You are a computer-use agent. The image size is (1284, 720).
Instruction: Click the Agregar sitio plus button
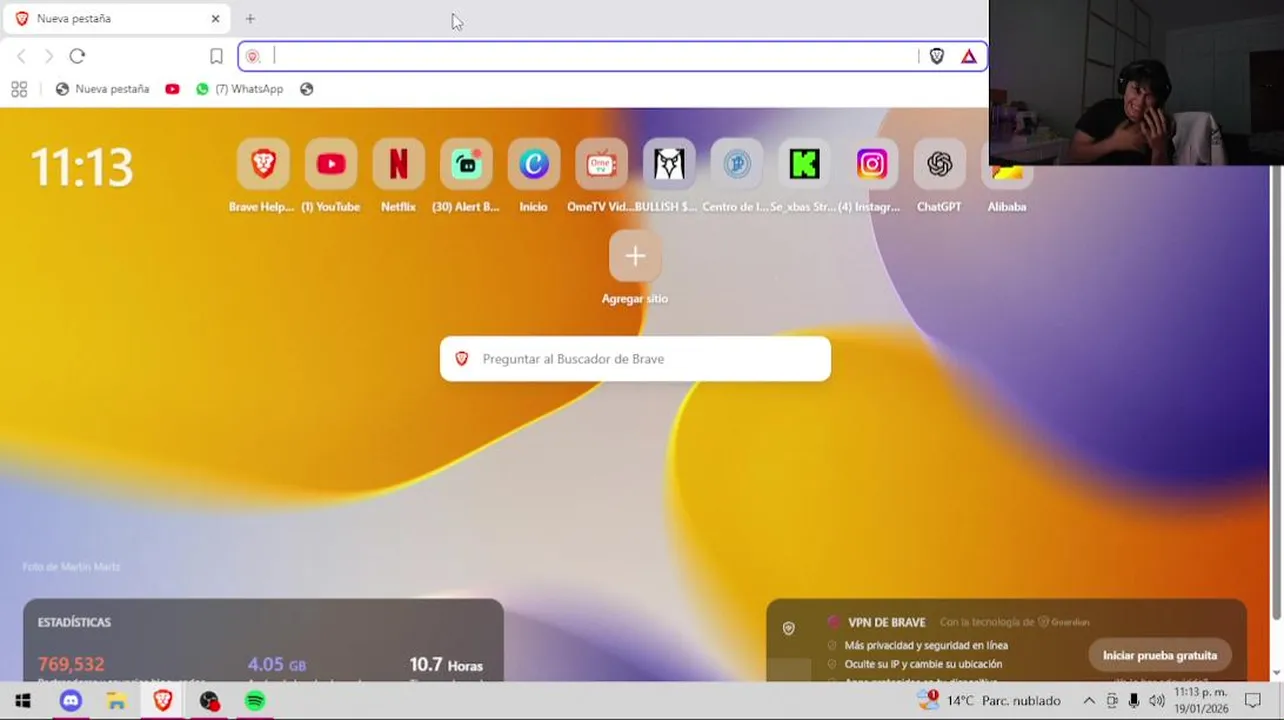tap(635, 256)
